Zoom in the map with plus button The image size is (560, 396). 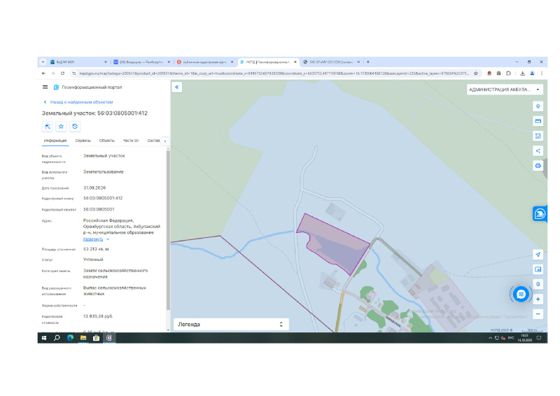coord(538,299)
